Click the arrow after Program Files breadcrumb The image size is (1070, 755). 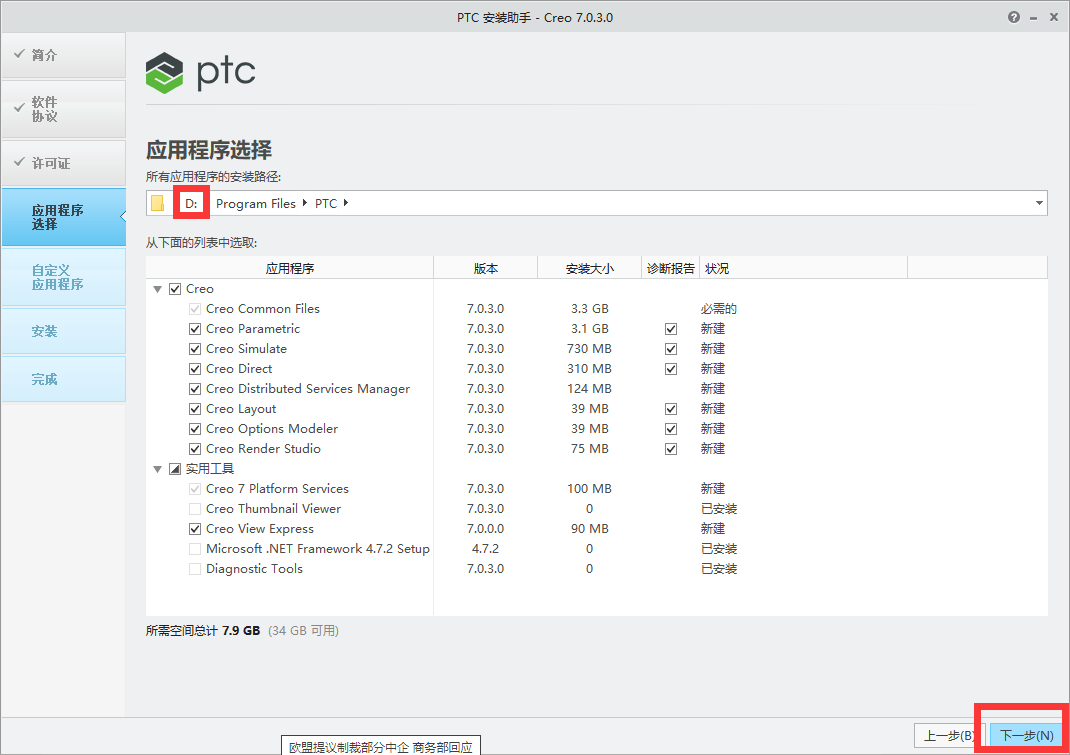coord(304,203)
